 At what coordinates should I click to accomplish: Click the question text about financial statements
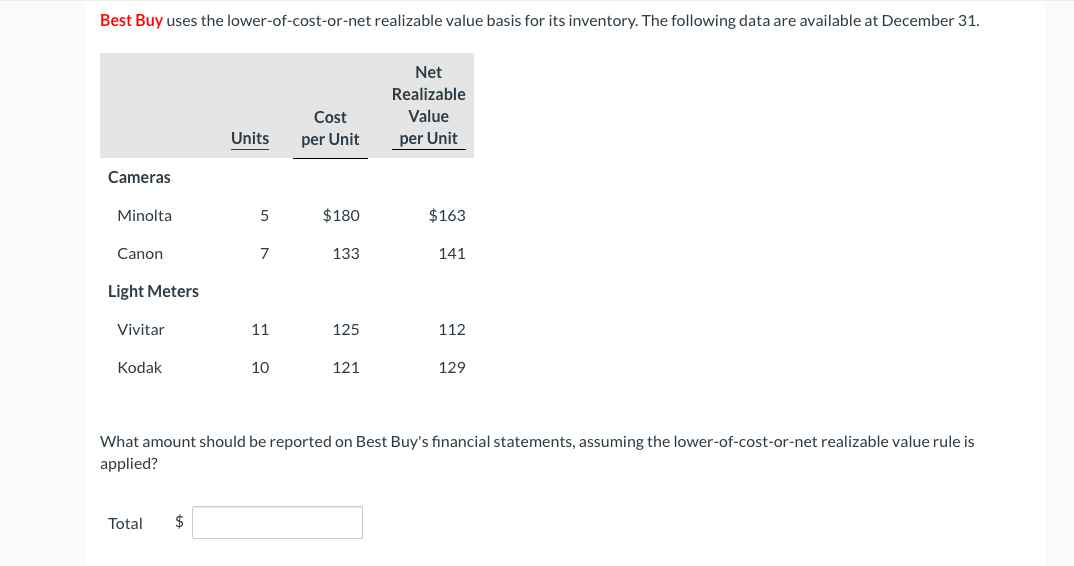coord(537,452)
